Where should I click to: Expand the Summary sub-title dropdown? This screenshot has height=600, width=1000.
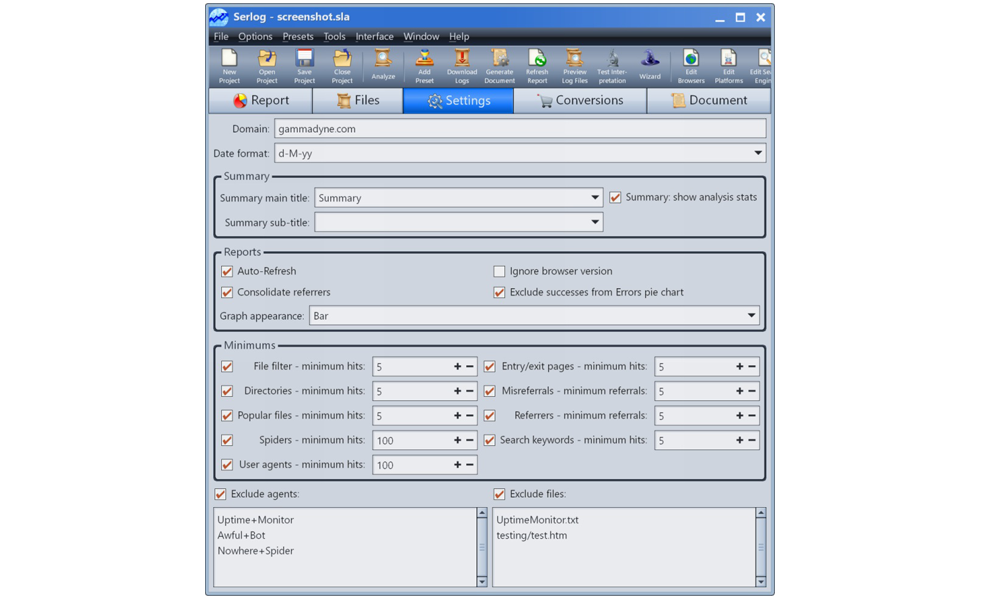point(594,222)
